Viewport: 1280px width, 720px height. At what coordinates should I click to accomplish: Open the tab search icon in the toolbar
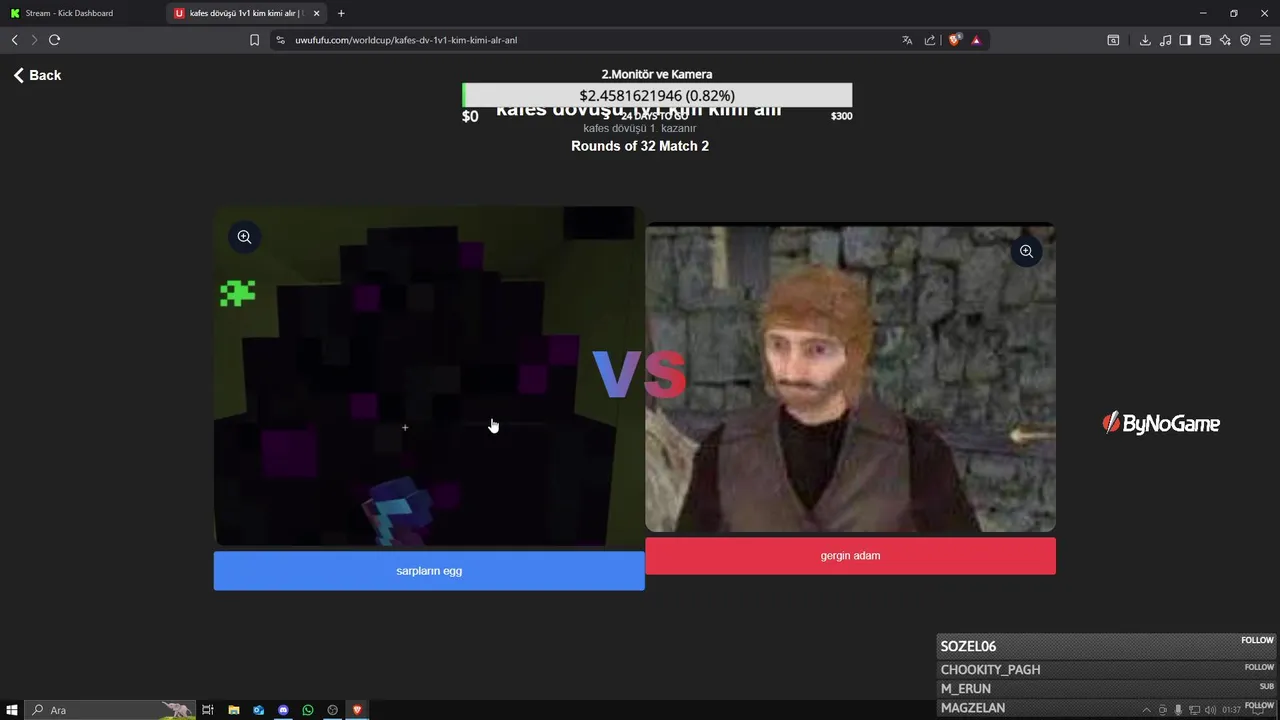[x=1113, y=40]
